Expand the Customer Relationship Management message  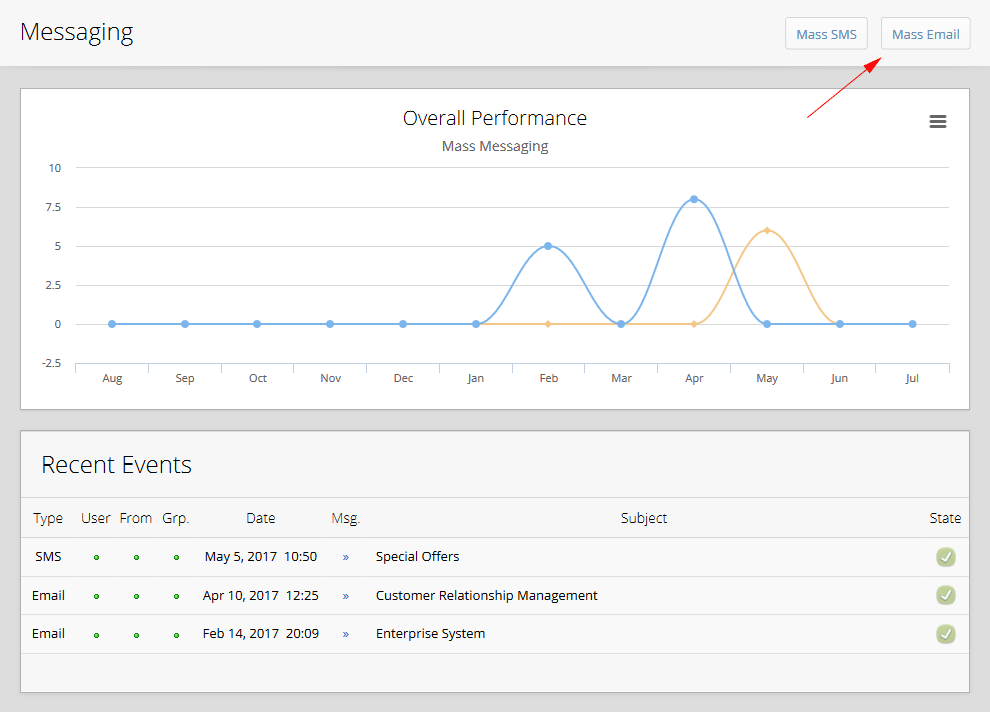click(345, 595)
